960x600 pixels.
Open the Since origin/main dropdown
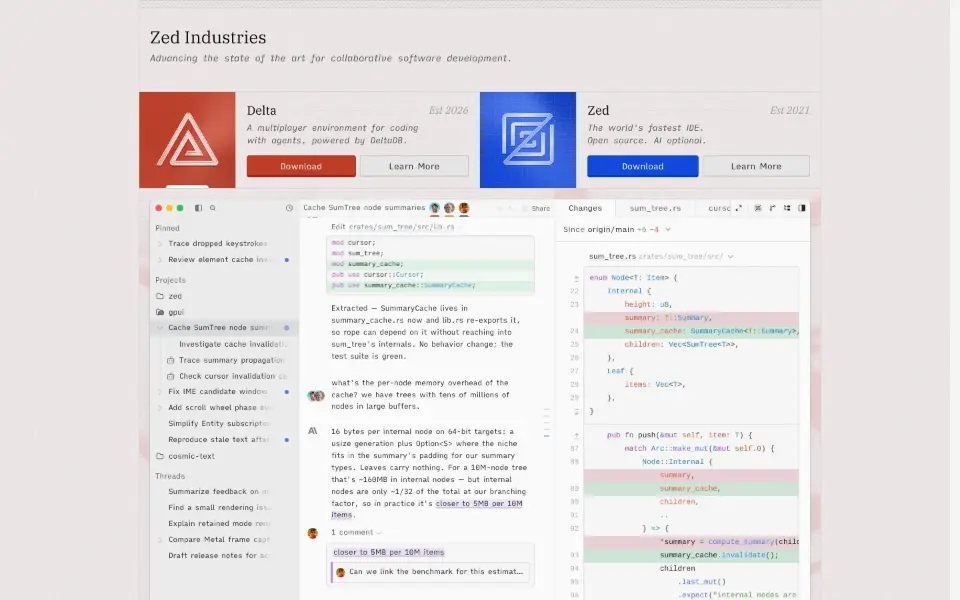(x=617, y=230)
